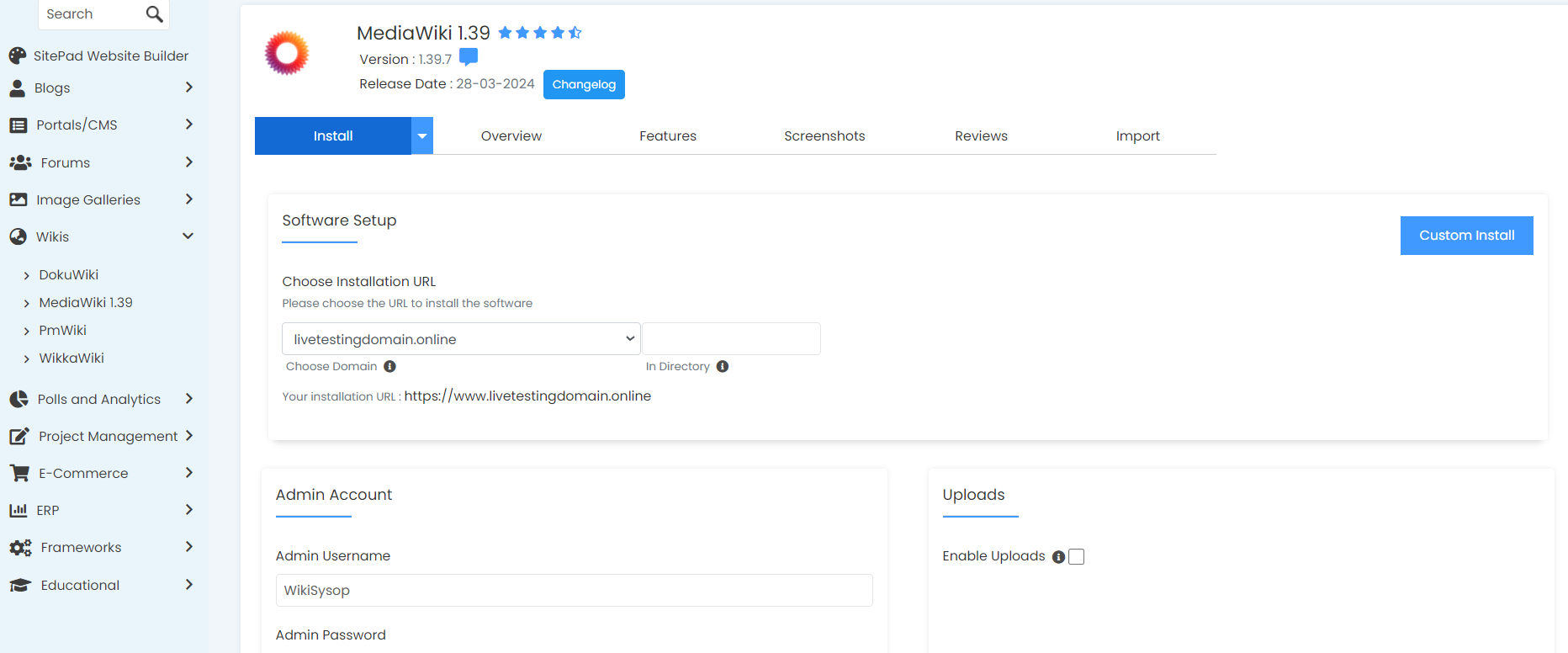Click the Forums group icon
The image size is (1568, 653).
click(20, 162)
